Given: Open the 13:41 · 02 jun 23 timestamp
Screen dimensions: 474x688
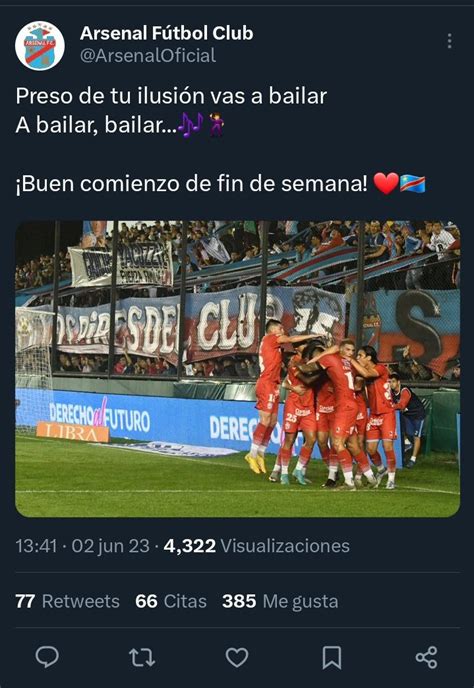Looking at the screenshot, I should click(x=83, y=546).
